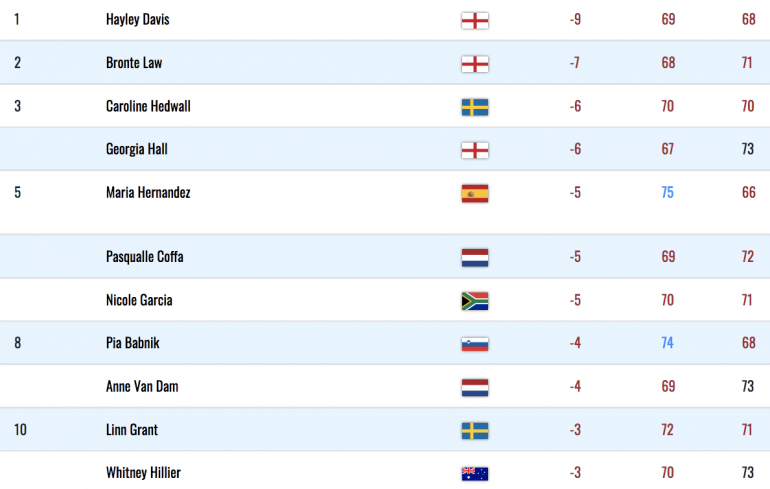The height and width of the screenshot is (489, 770).
Task: Click Australia flag for Whitney Hillier
Action: click(475, 473)
